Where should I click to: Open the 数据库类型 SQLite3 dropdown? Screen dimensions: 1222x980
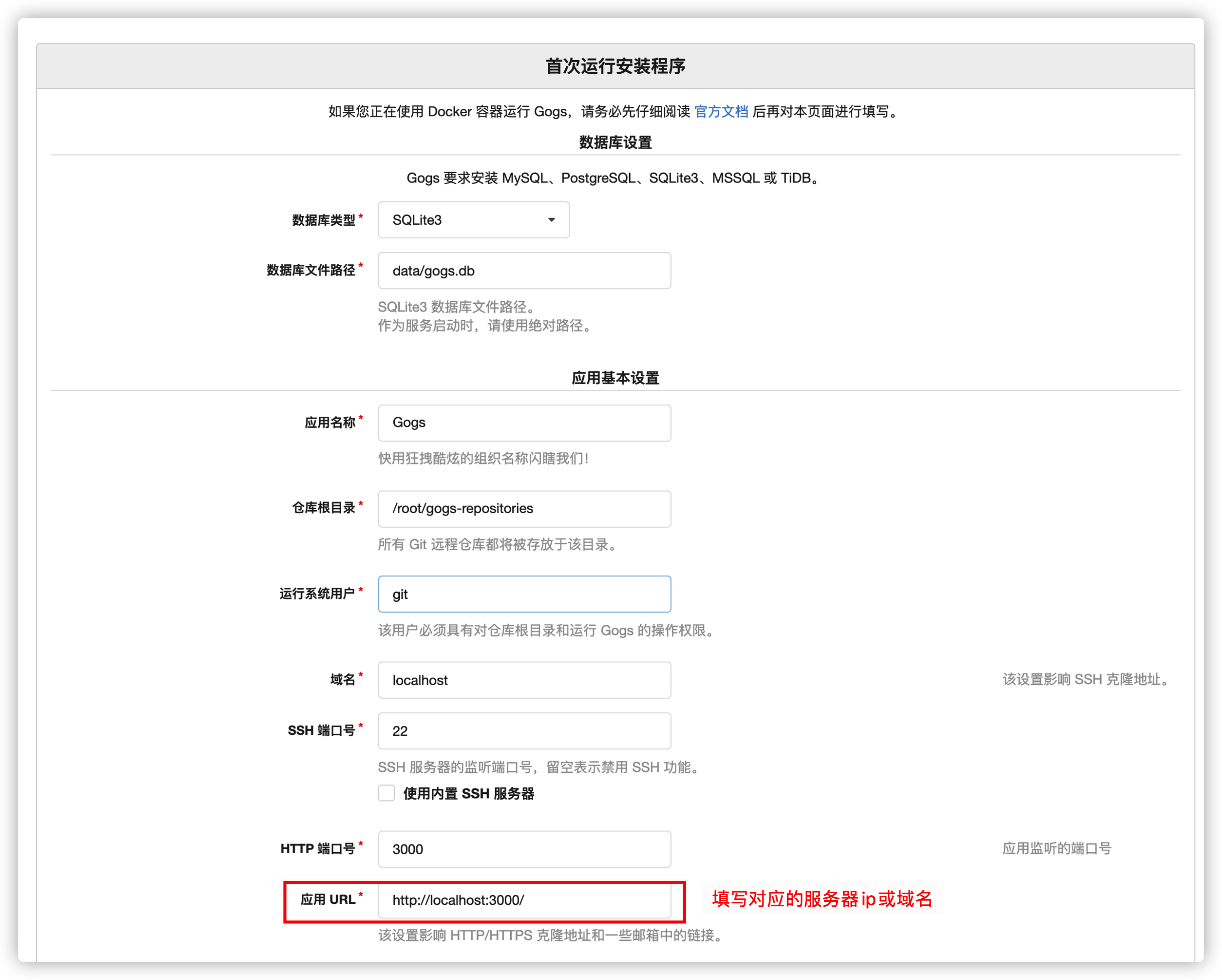point(472,220)
